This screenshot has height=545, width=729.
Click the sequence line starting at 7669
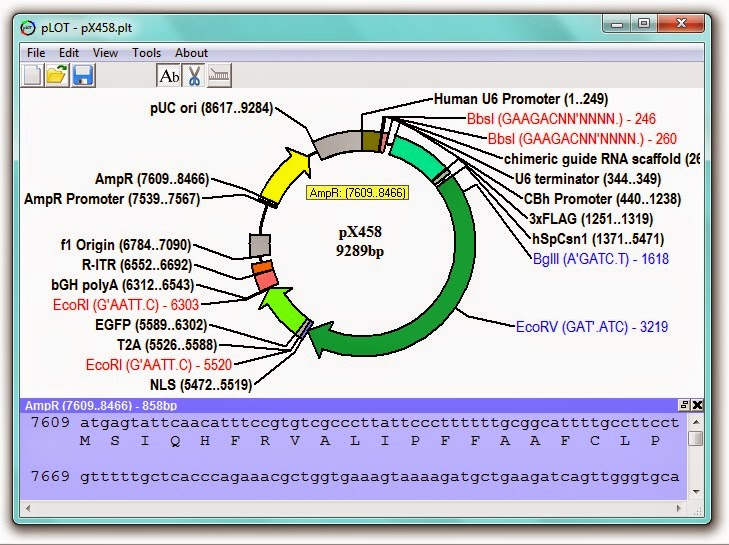pyautogui.click(x=355, y=476)
